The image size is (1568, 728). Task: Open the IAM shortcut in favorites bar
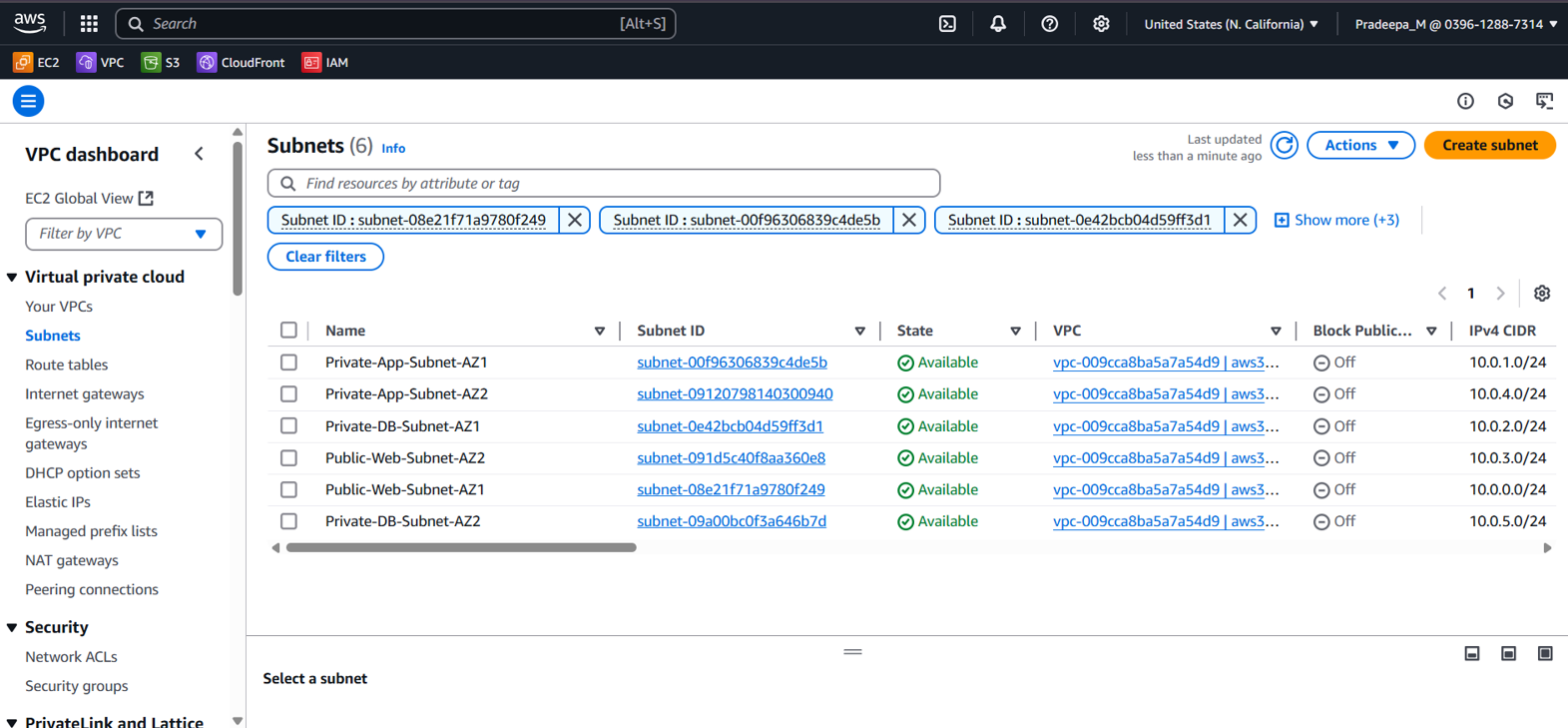click(325, 62)
